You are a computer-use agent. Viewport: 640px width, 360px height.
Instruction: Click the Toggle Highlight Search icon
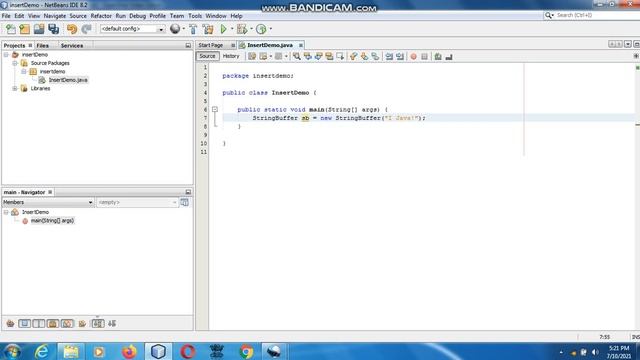pyautogui.click(x=329, y=56)
